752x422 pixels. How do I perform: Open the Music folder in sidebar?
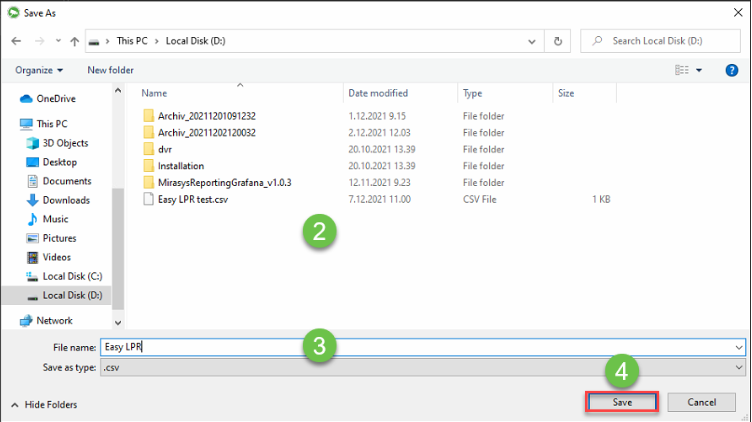coord(55,219)
